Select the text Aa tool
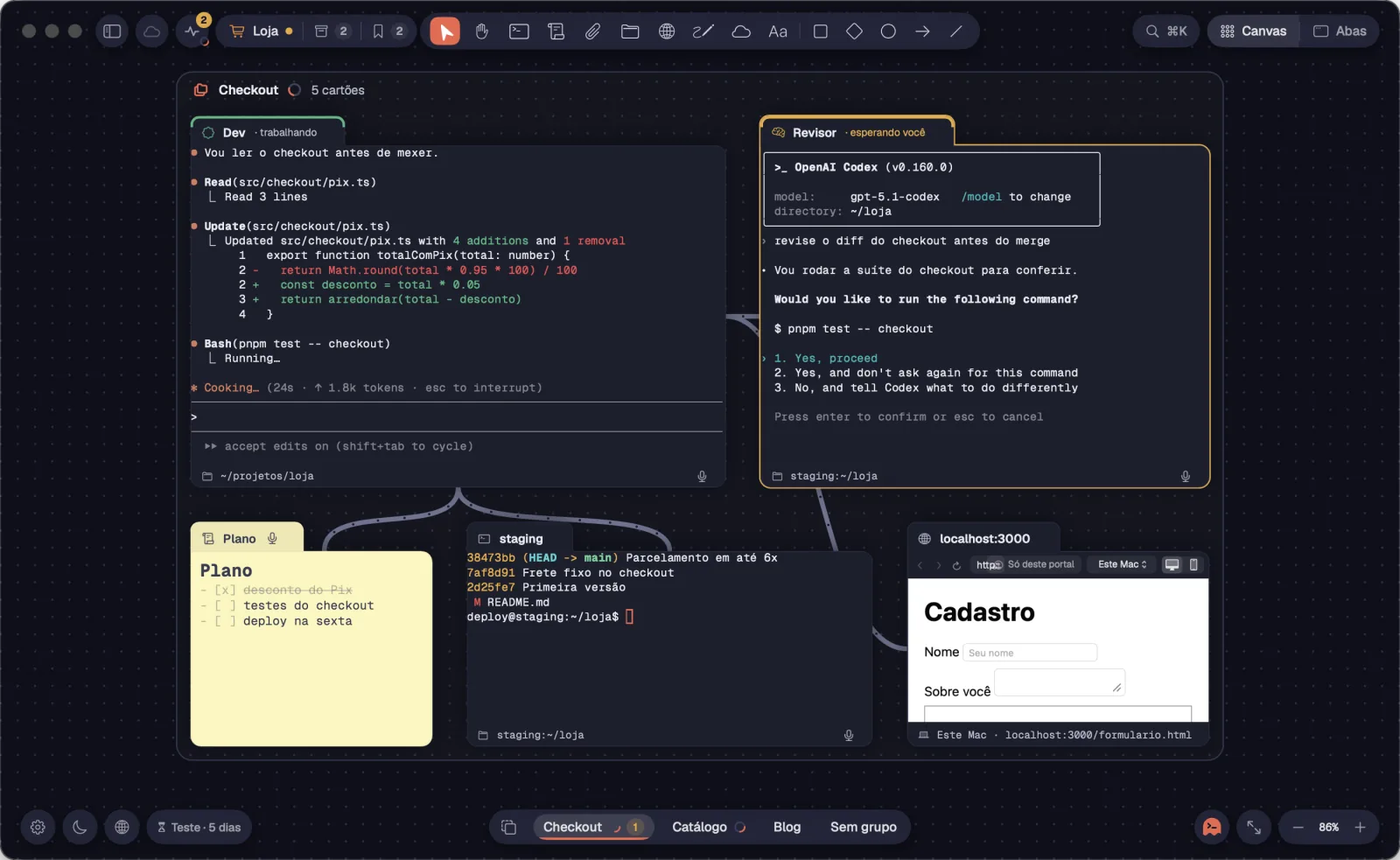The image size is (1400, 860). [778, 31]
